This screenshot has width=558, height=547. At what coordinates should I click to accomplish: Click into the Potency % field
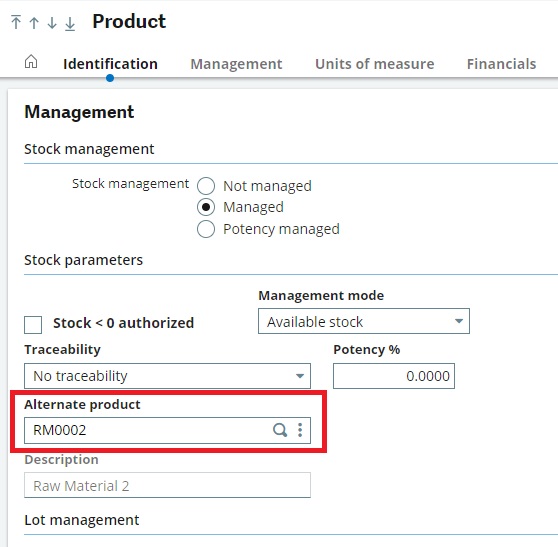[x=394, y=376]
